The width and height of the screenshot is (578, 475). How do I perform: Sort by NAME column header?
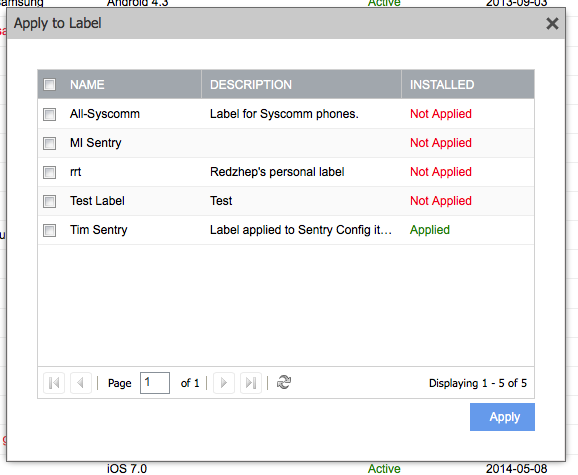pyautogui.click(x=87, y=84)
